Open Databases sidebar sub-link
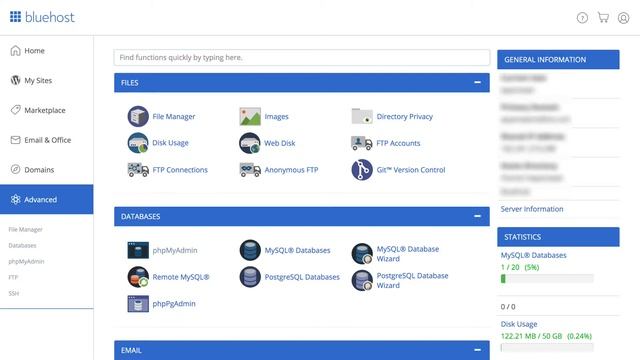Viewport: 640px width, 360px height. click(22, 245)
